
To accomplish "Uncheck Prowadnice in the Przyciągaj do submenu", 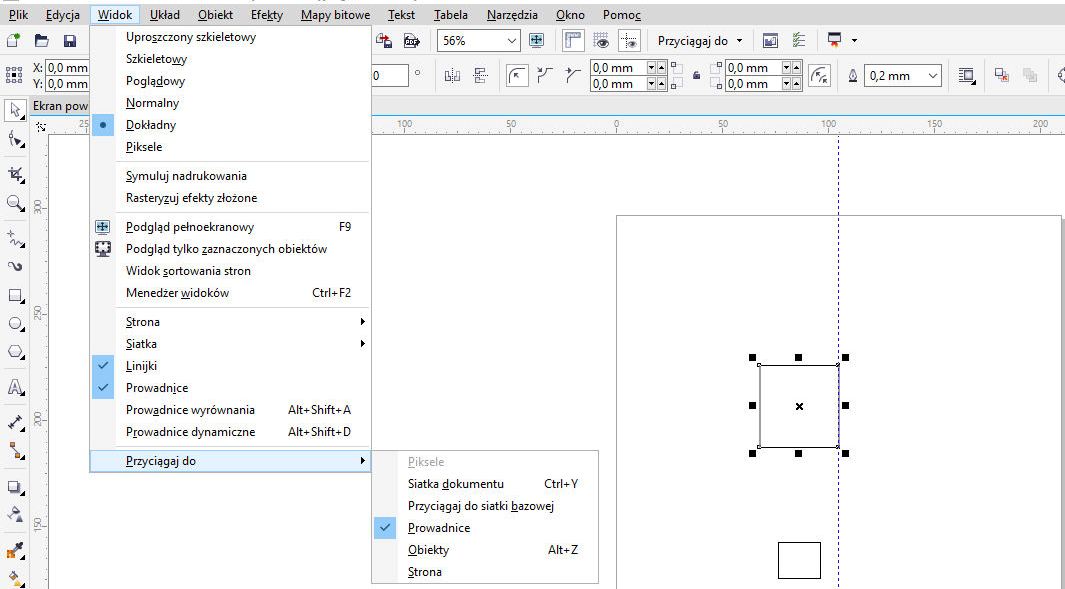I will pyautogui.click(x=438, y=528).
